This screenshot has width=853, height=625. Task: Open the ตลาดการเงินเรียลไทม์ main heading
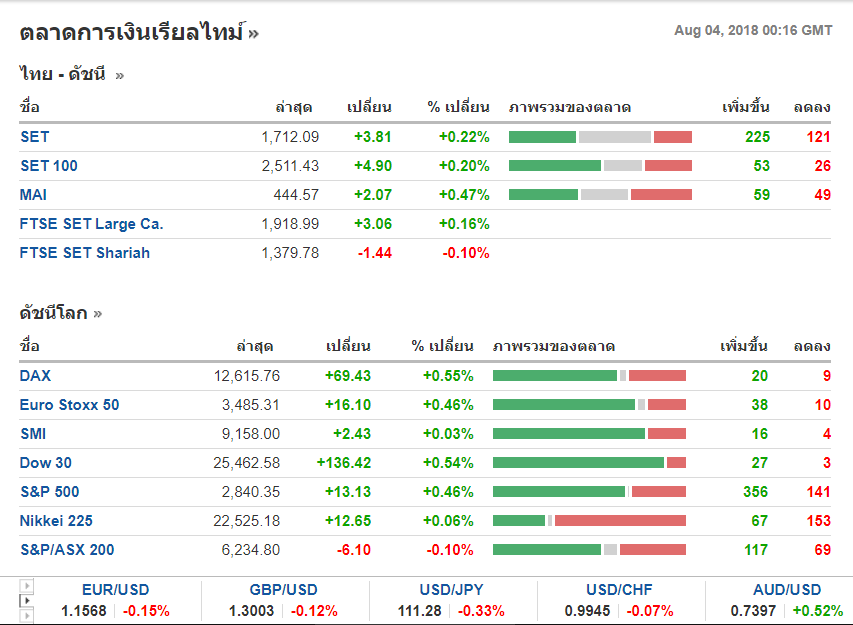click(131, 32)
